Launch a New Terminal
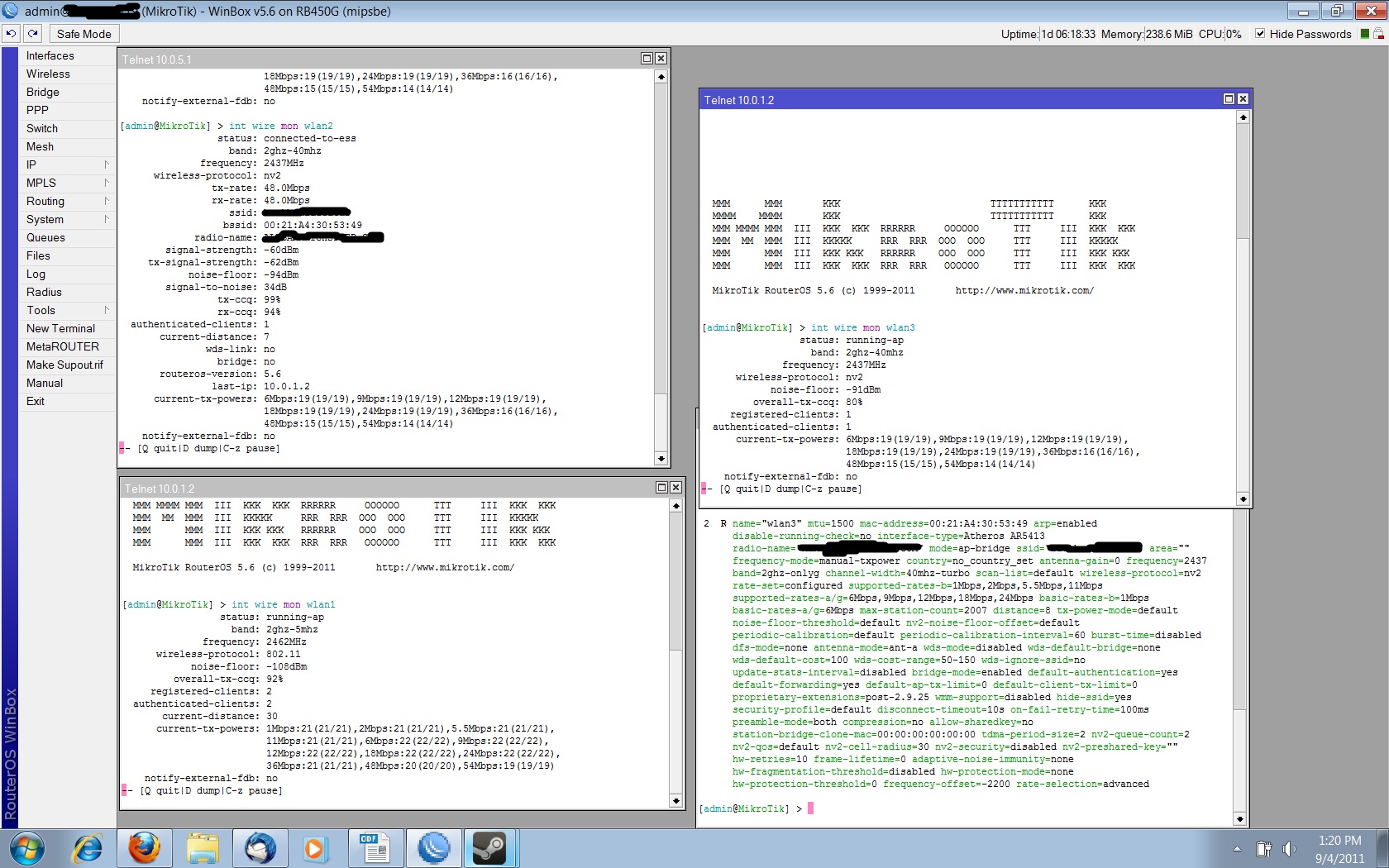The image size is (1389, 868). click(60, 328)
